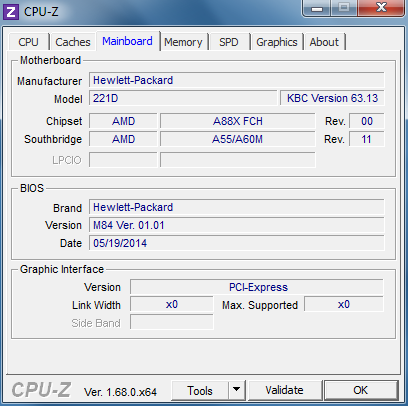Click the Chipset vendor AMD field
408x406 pixels.
click(123, 121)
